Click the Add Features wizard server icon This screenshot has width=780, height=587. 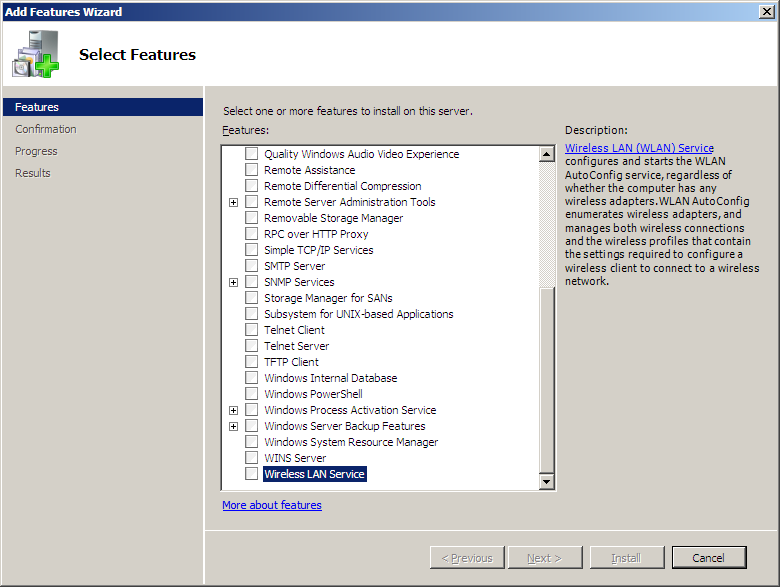35,54
